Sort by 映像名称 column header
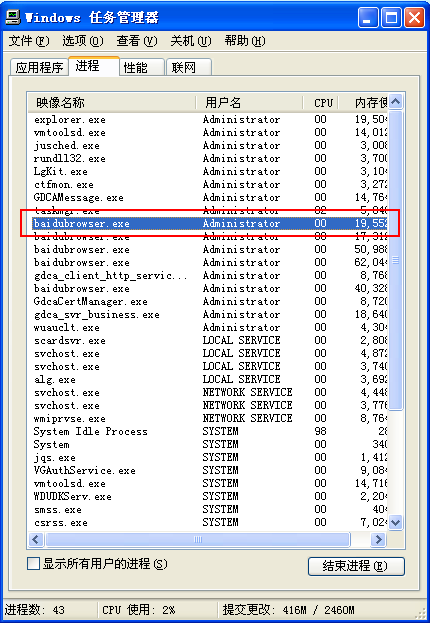Screen dimensions: 430x623 point(112,103)
